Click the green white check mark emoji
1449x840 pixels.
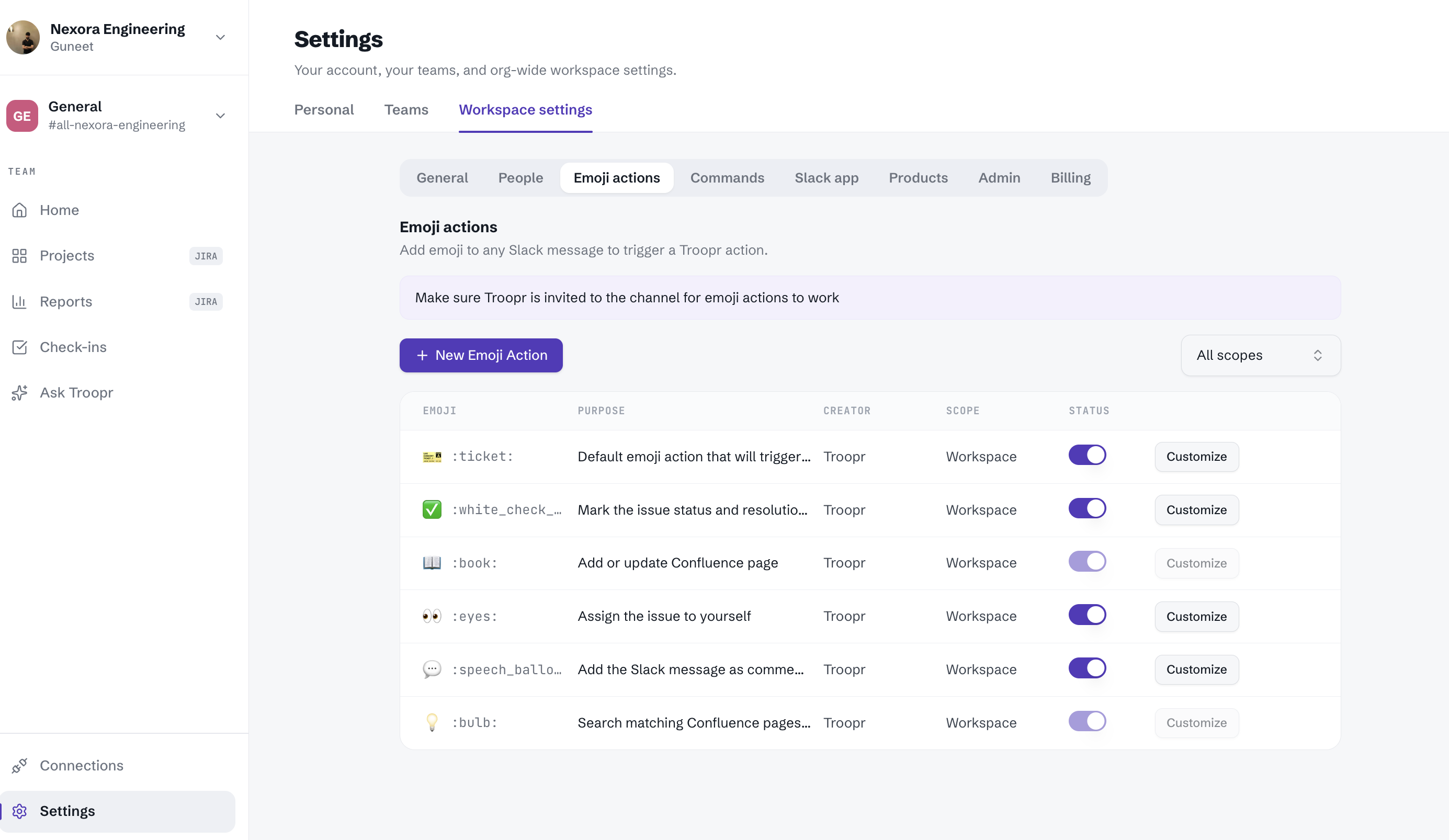[432, 509]
